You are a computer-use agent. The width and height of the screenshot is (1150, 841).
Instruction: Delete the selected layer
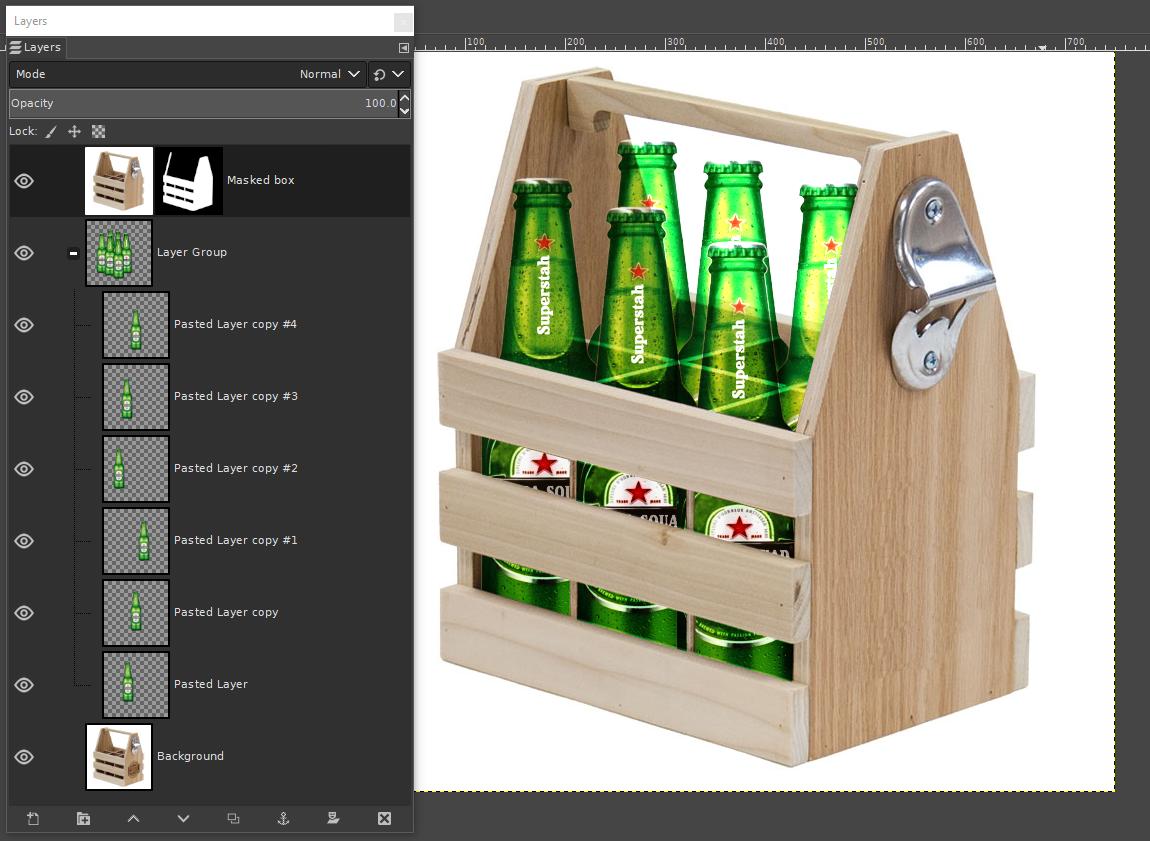(384, 818)
